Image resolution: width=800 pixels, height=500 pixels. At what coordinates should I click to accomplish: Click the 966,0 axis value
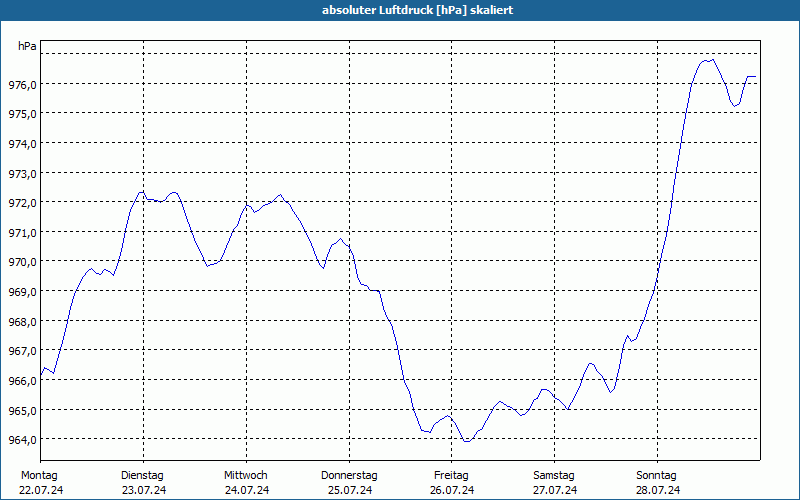click(x=22, y=381)
